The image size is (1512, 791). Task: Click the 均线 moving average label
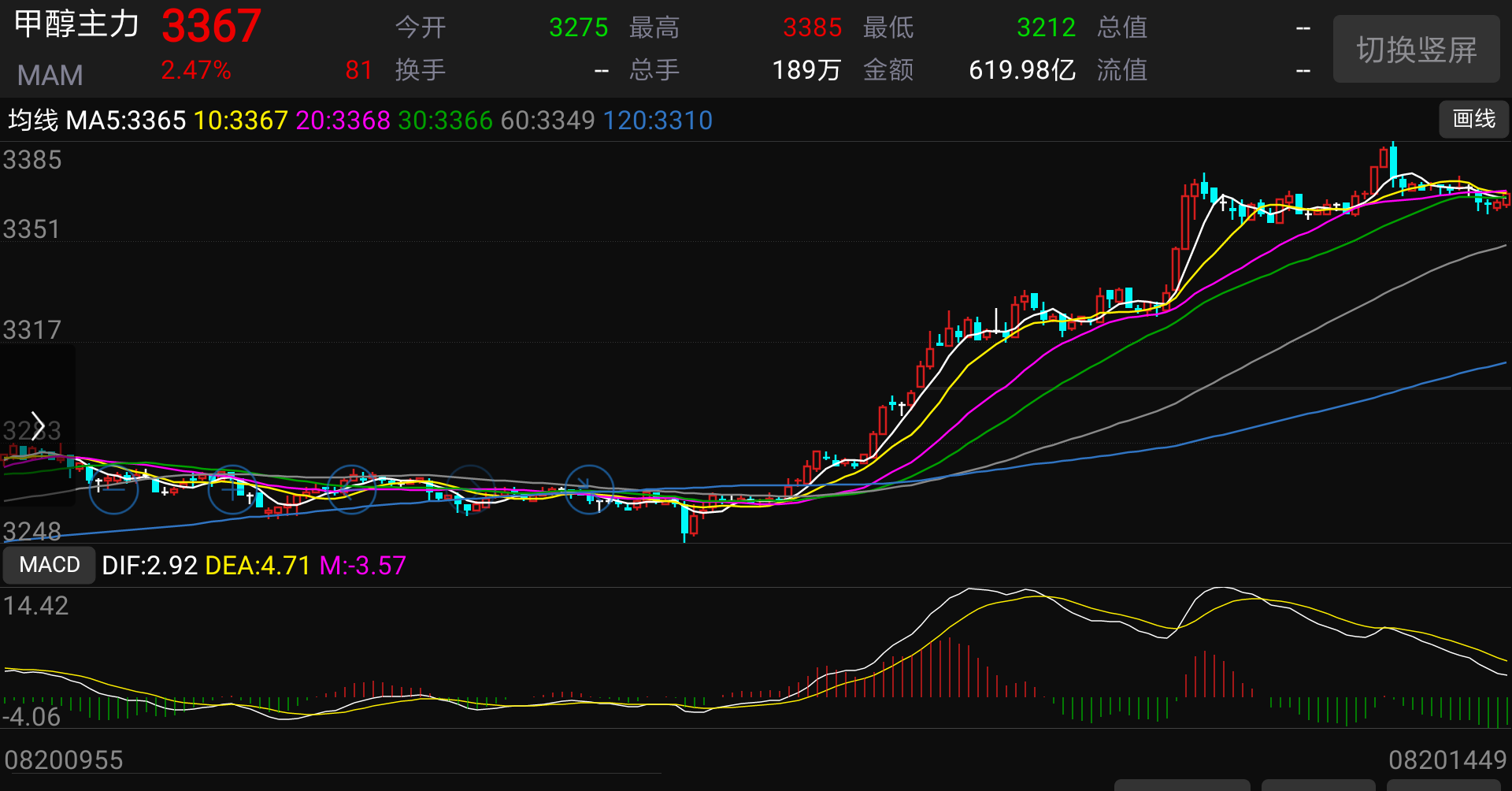33,121
